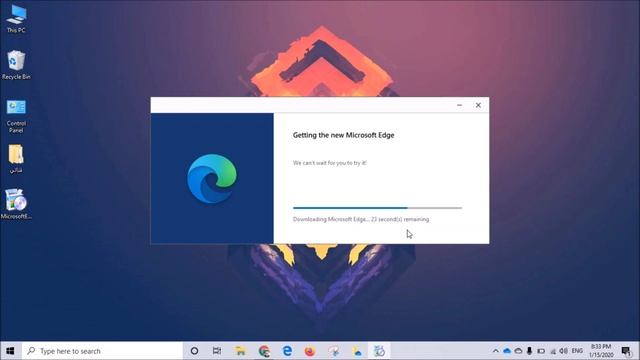Open Control Panel desktop shortcut
Viewport: 640px width, 360px height.
16,116
